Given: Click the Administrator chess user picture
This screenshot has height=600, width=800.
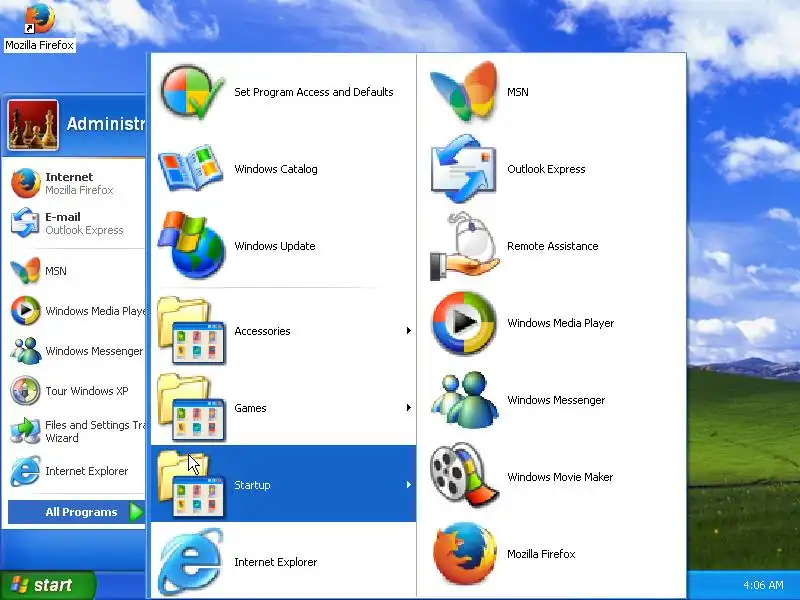Looking at the screenshot, I should [x=33, y=125].
